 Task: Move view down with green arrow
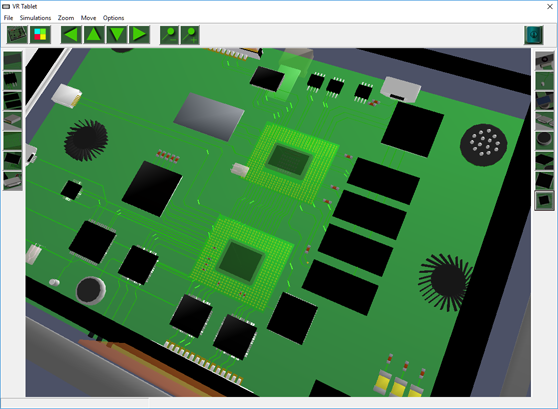pyautogui.click(x=117, y=35)
